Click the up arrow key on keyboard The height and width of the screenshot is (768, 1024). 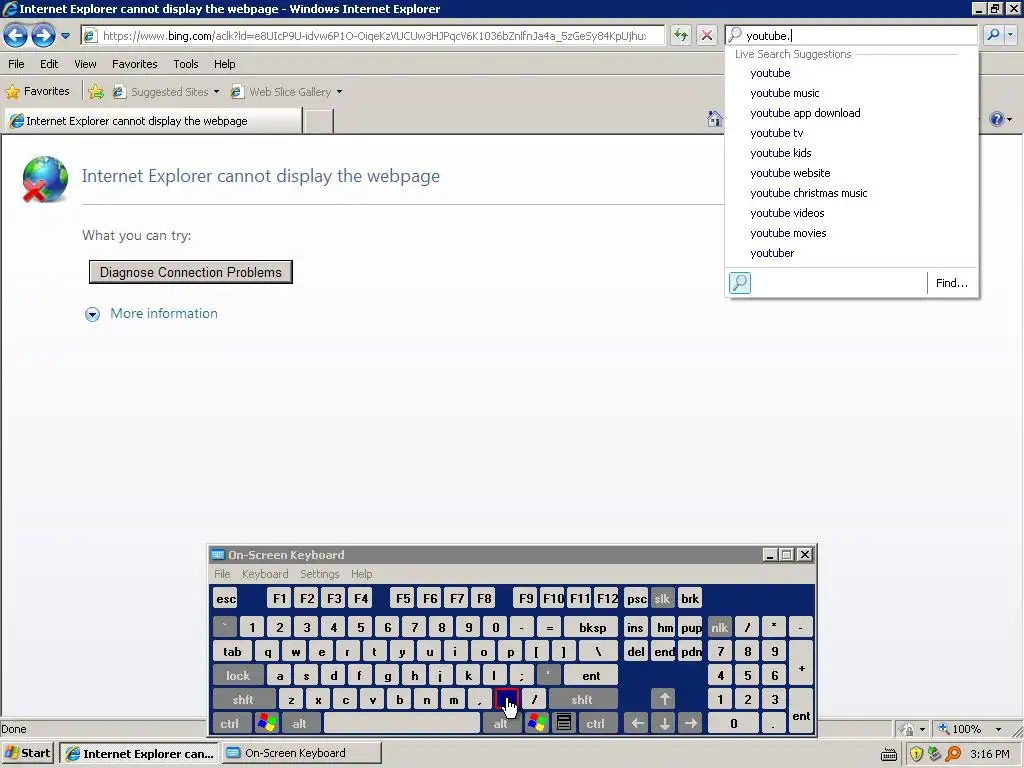(664, 700)
